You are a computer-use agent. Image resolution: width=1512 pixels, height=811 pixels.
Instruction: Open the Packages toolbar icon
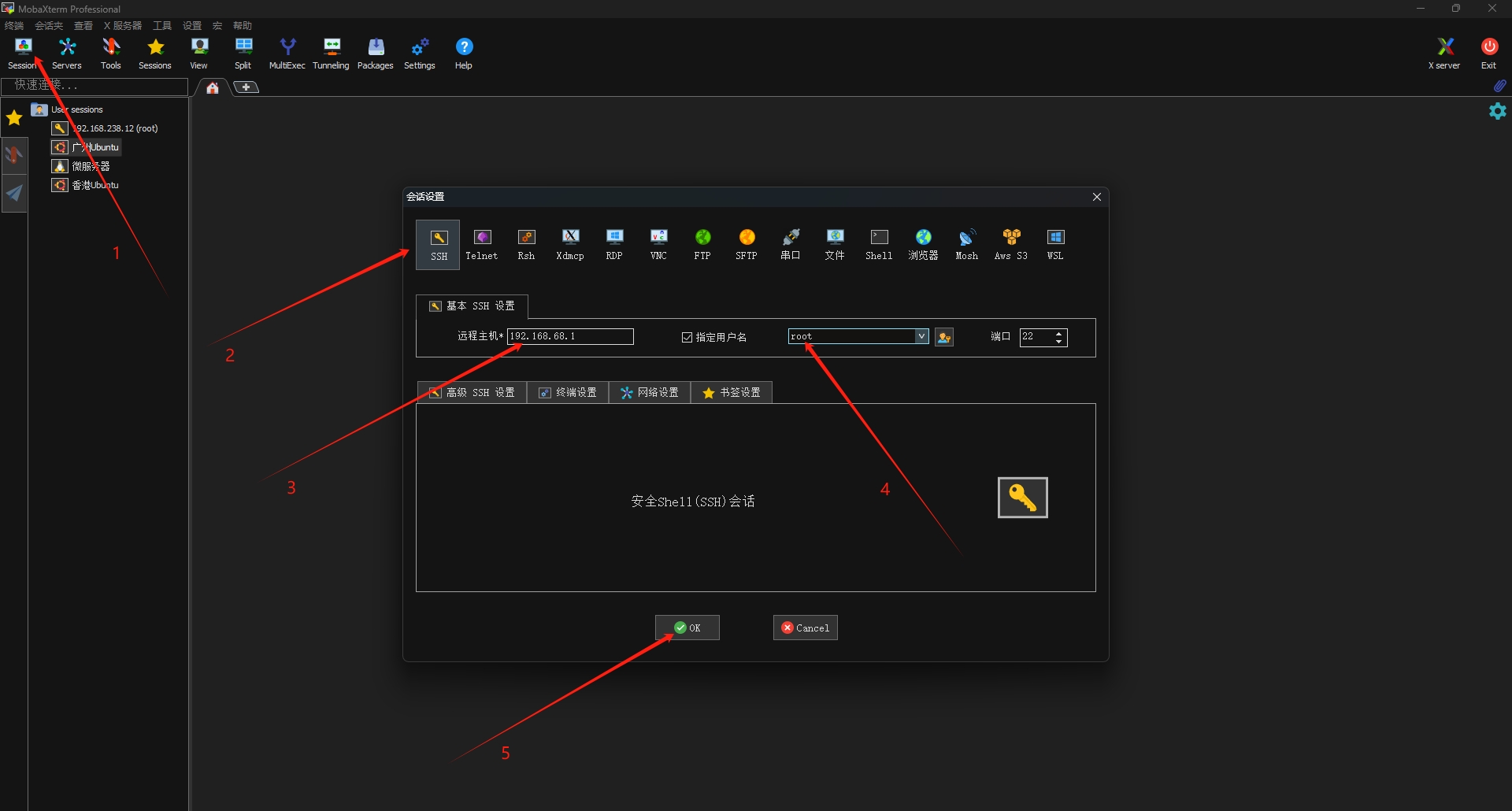376,54
